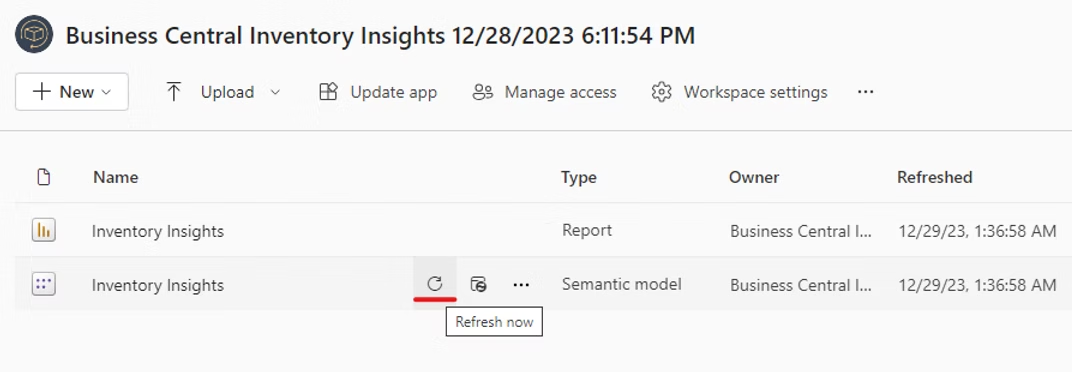Click the file icon column header
Screen dimensions: 1072x372
click(44, 177)
